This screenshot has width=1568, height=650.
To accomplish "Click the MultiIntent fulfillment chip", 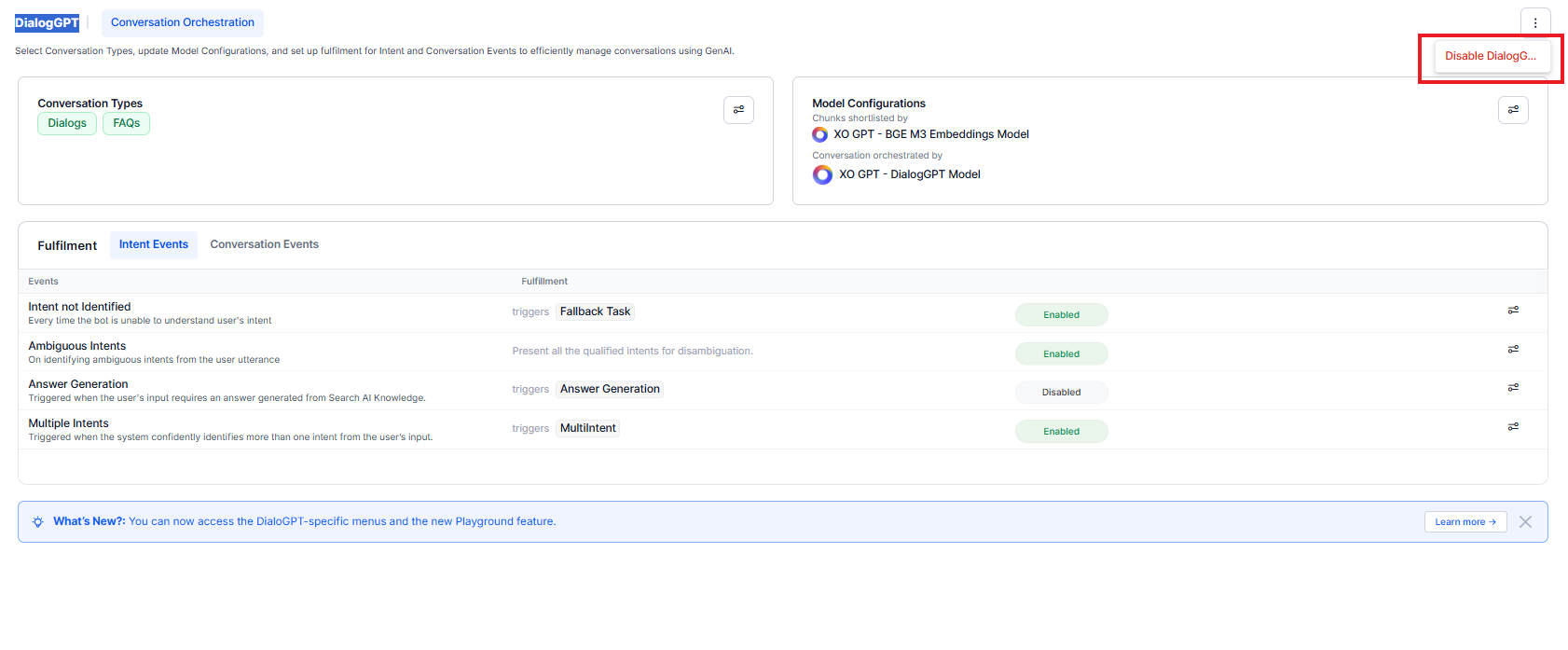I will click(x=588, y=428).
